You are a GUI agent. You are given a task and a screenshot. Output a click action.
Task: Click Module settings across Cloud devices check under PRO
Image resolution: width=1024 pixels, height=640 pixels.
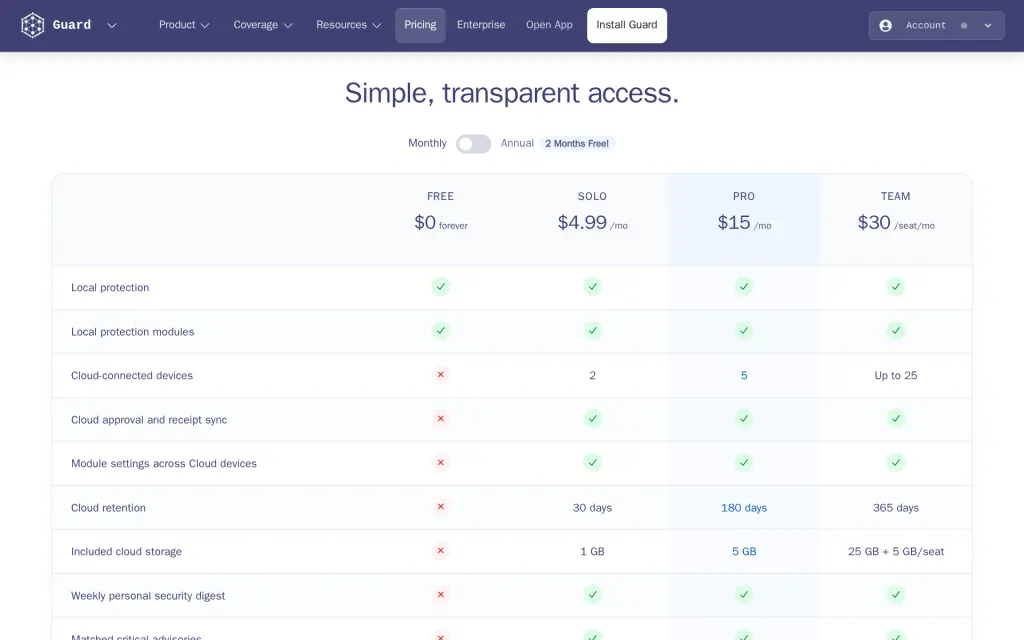pos(744,463)
